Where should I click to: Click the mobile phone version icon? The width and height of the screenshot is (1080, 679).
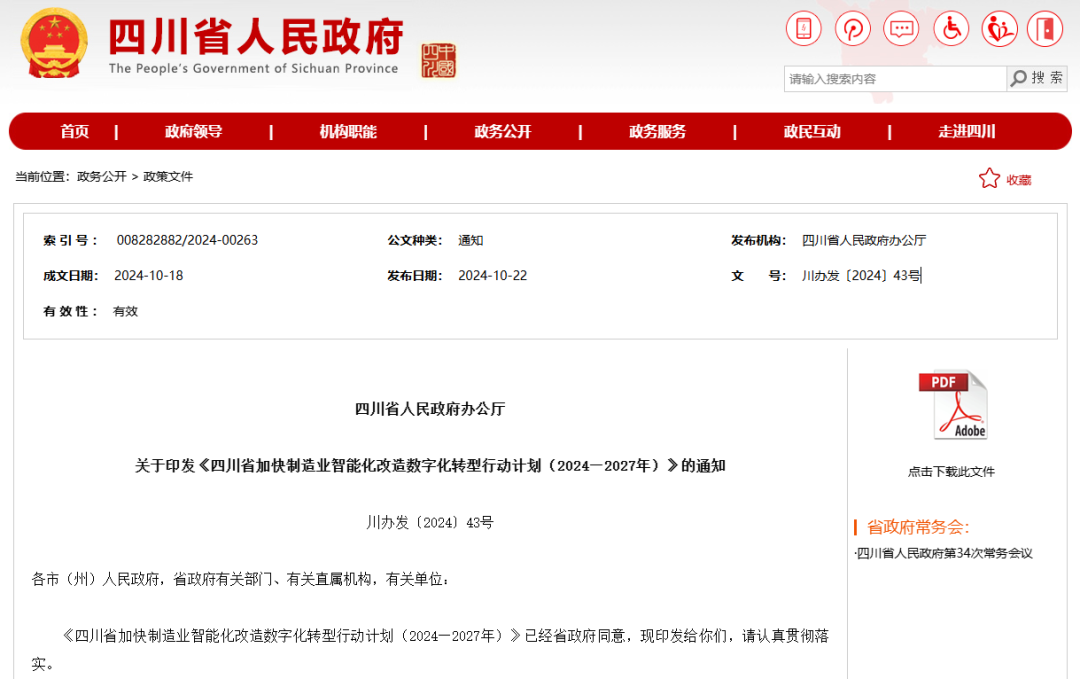(x=803, y=28)
